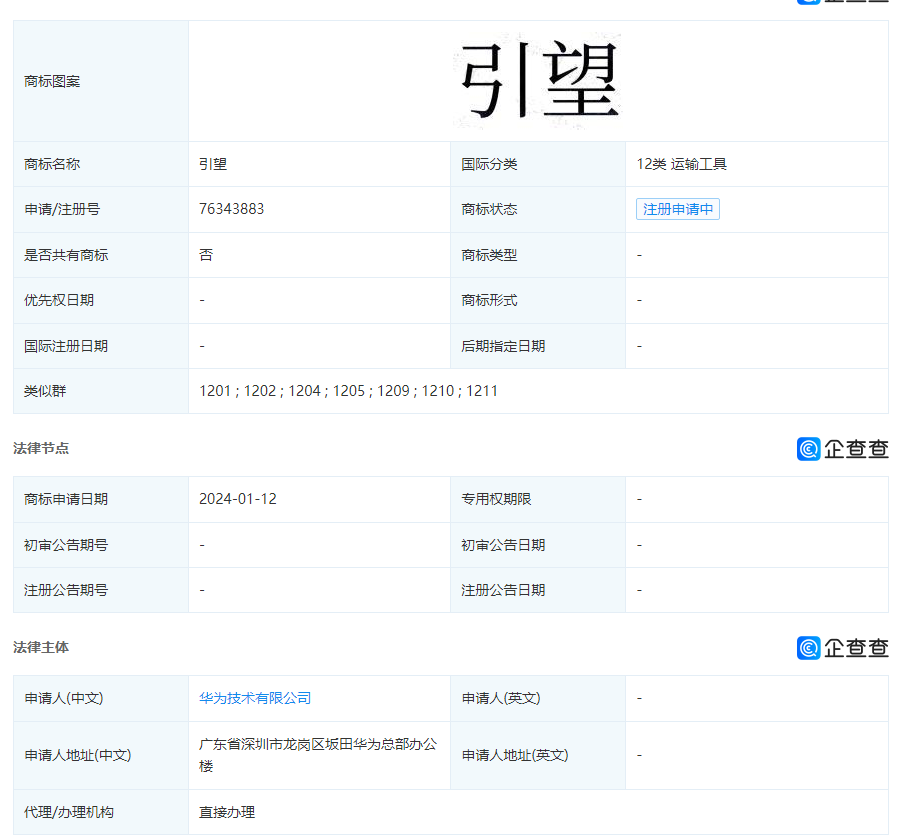Click the 法律节点 section heading
This screenshot has width=900, height=839.
[x=41, y=448]
